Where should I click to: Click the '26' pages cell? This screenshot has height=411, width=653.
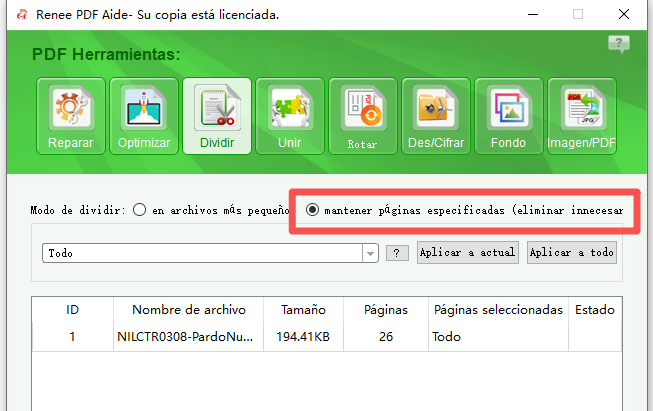click(386, 336)
